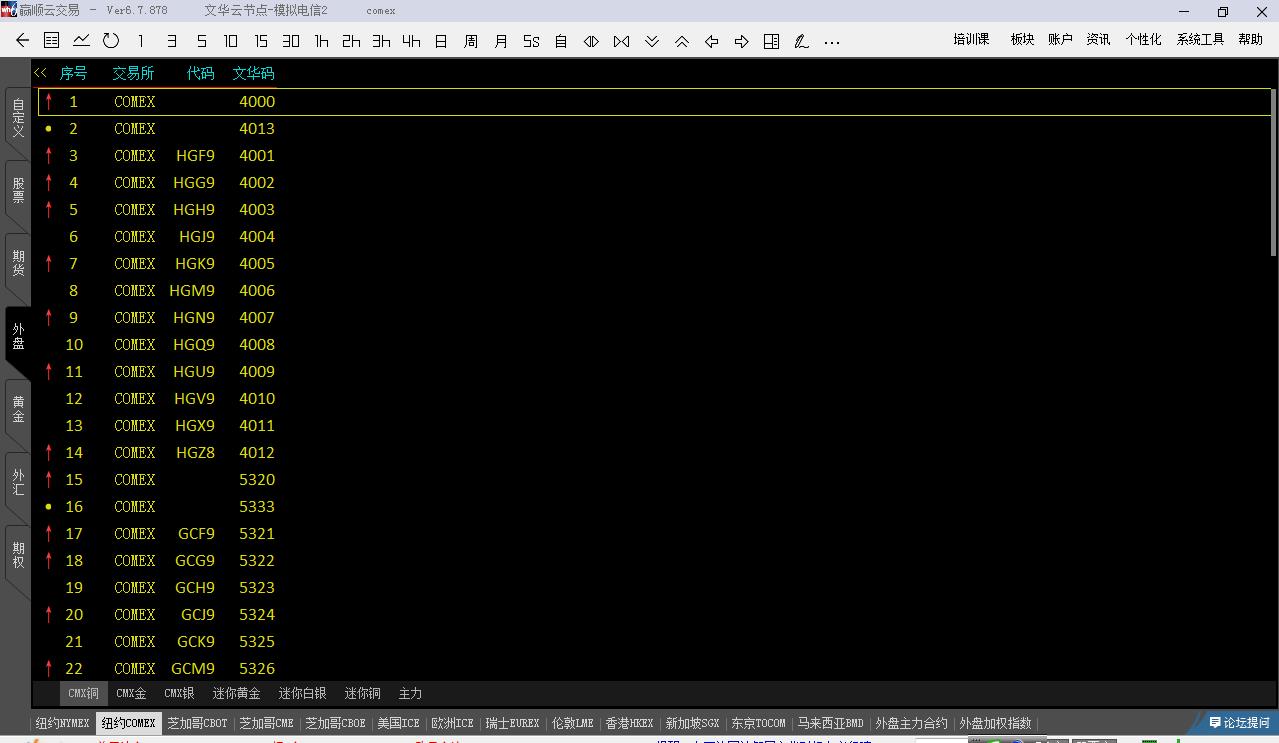Click the custom period (自) button
1279x743 pixels.
pyautogui.click(x=561, y=41)
